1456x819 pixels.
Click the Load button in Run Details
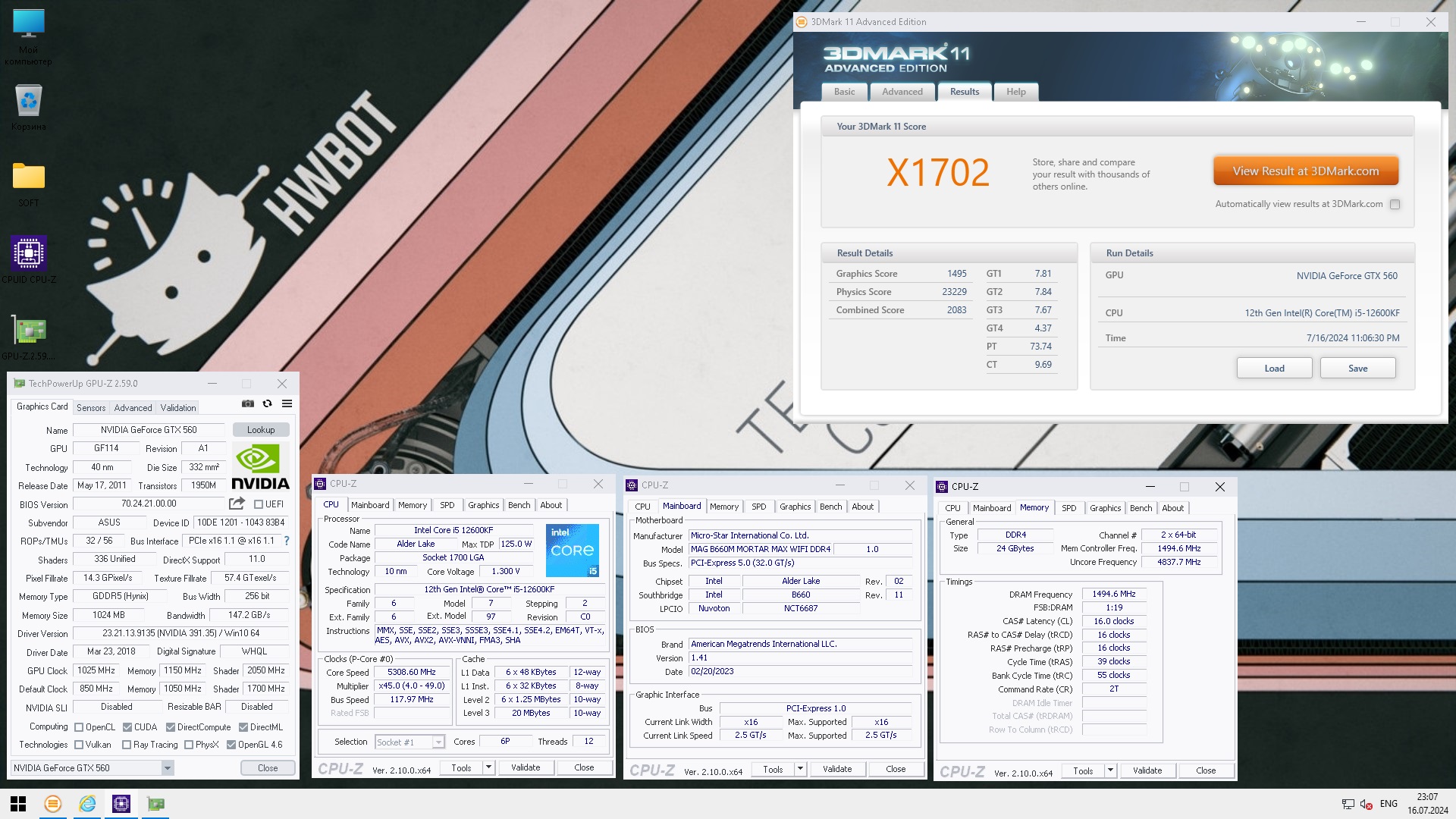[x=1275, y=369]
